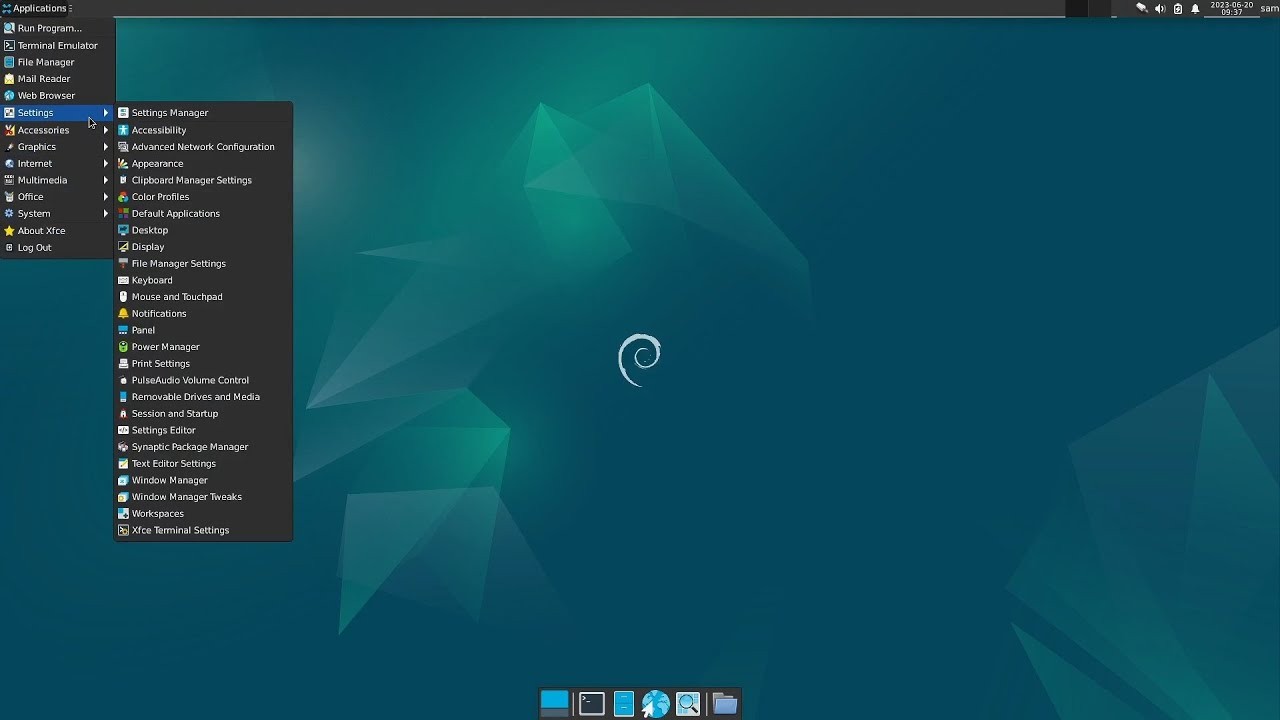The height and width of the screenshot is (720, 1280).
Task: Click the battery power tray icon
Action: pos(1178,8)
